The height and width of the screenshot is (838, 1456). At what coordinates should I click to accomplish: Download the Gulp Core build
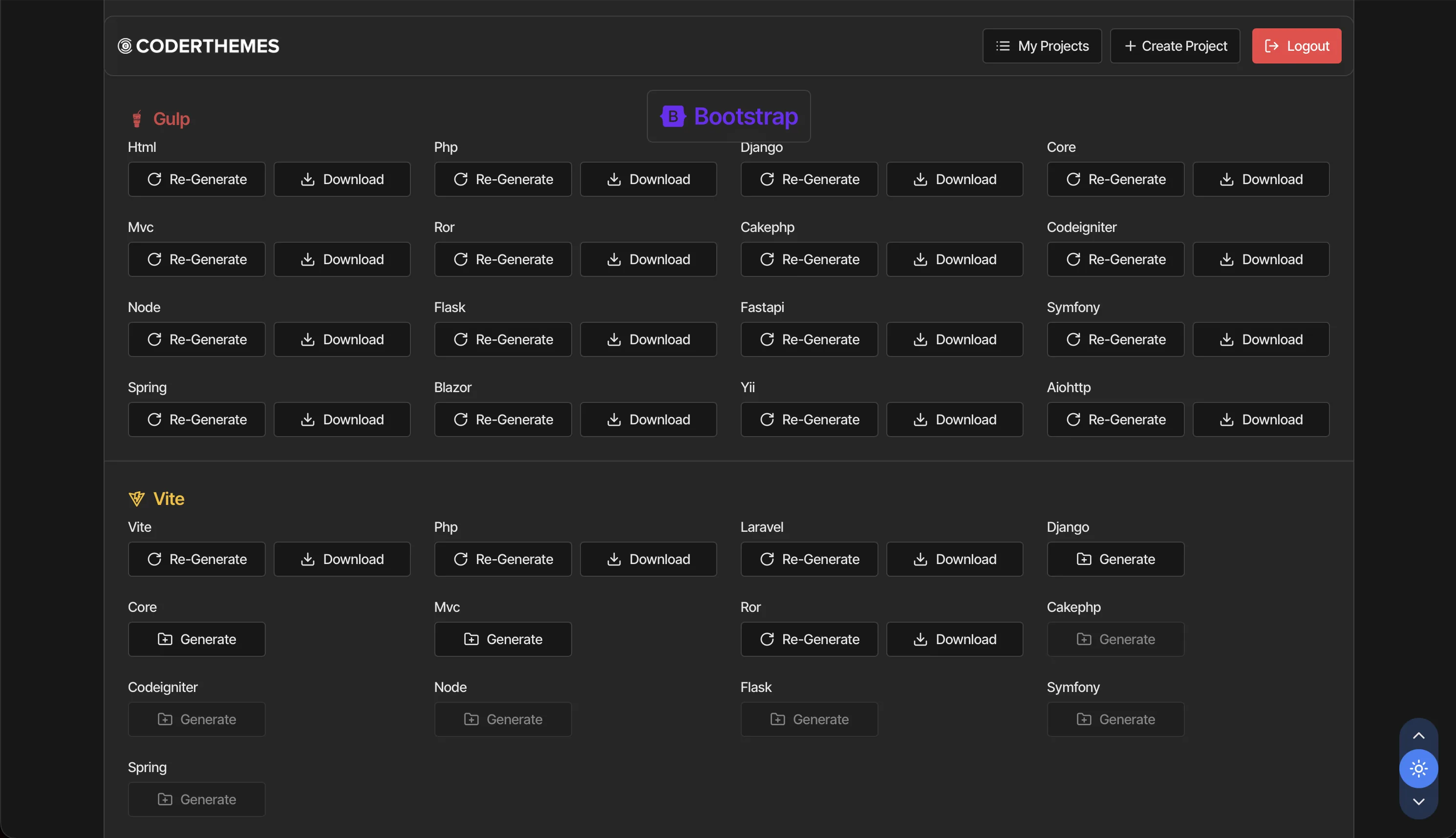pyautogui.click(x=1261, y=179)
